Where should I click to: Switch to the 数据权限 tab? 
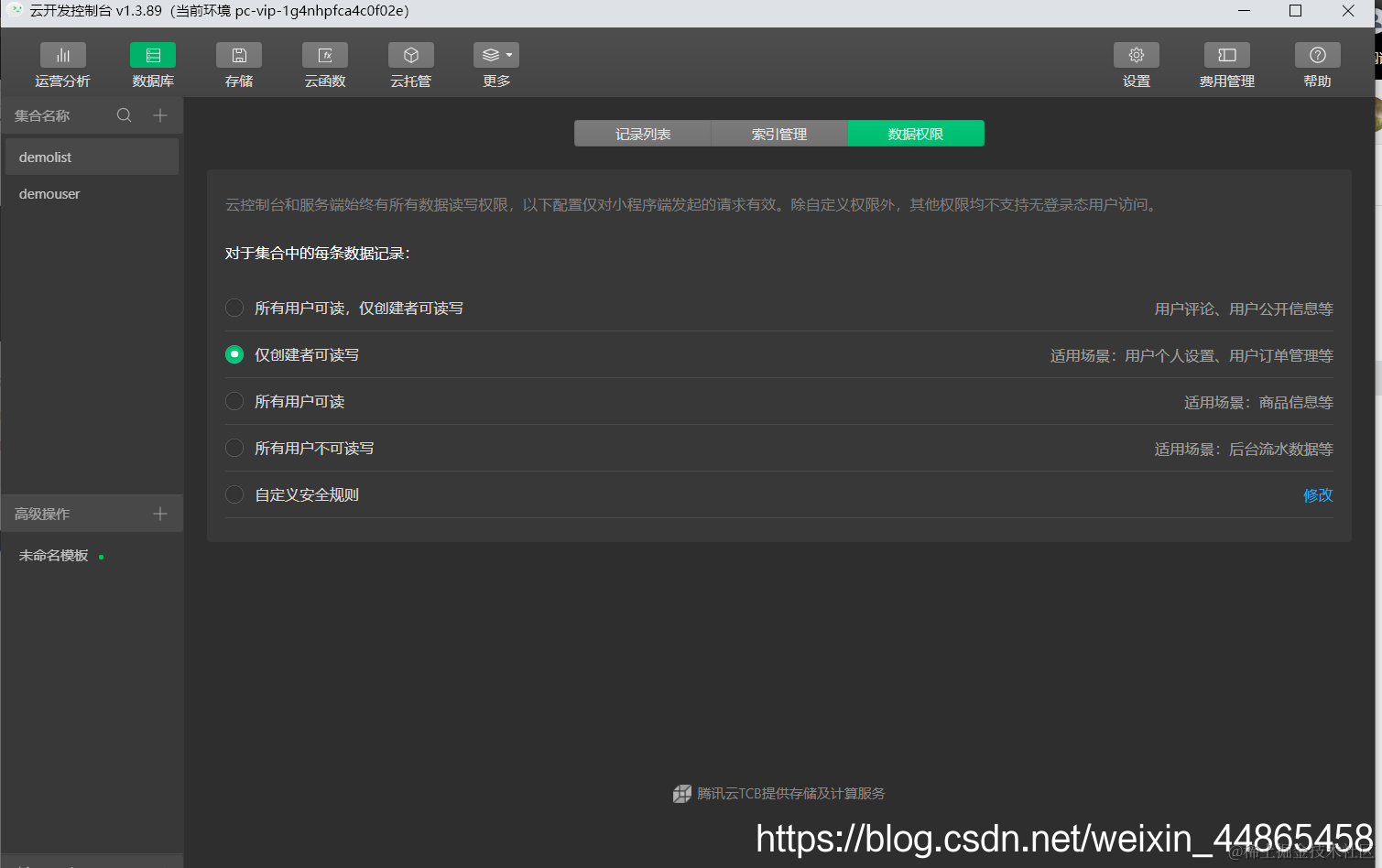click(x=916, y=134)
